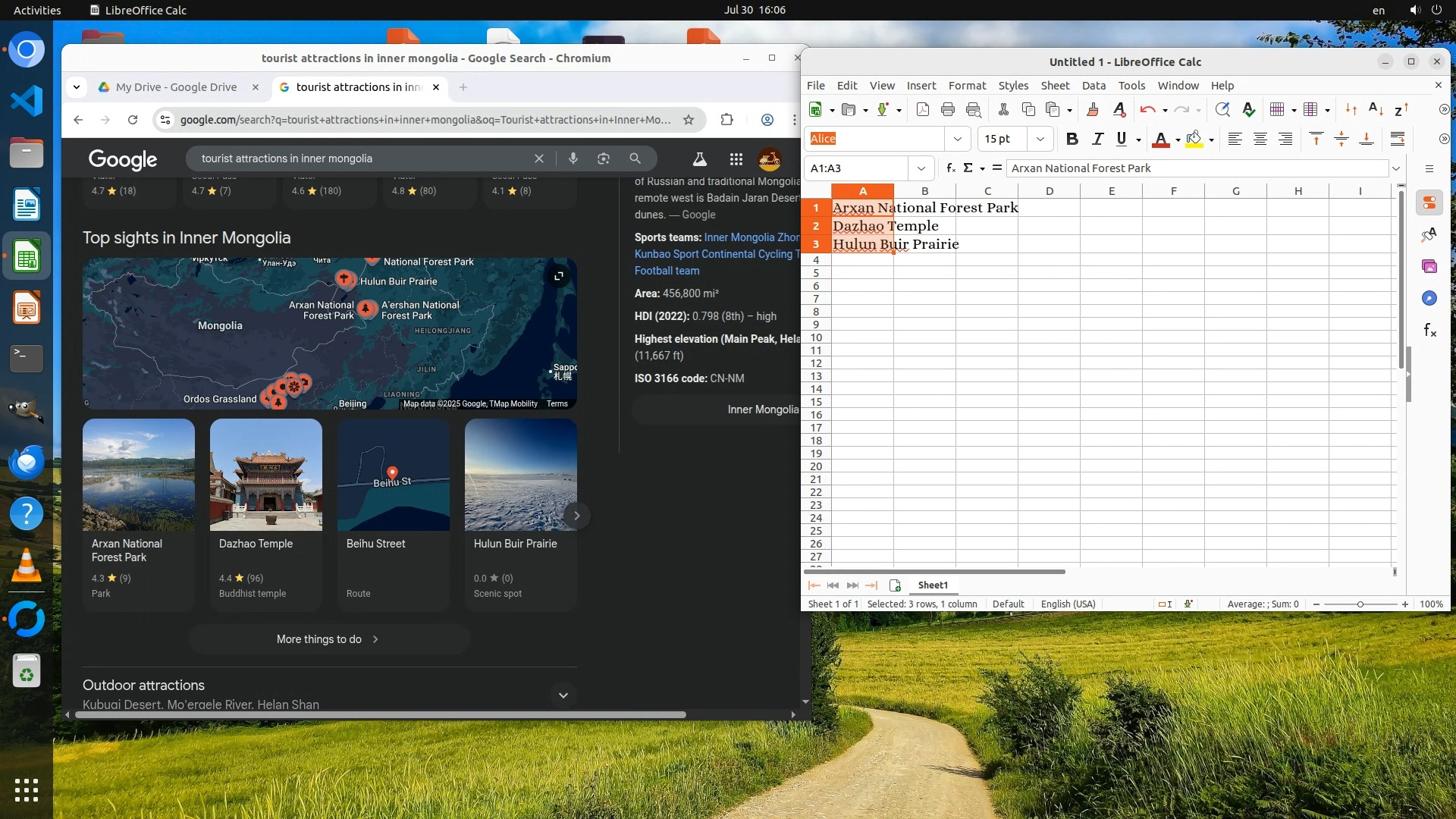Toggle Underline formatting in Calc
1456x819 pixels.
(1121, 139)
